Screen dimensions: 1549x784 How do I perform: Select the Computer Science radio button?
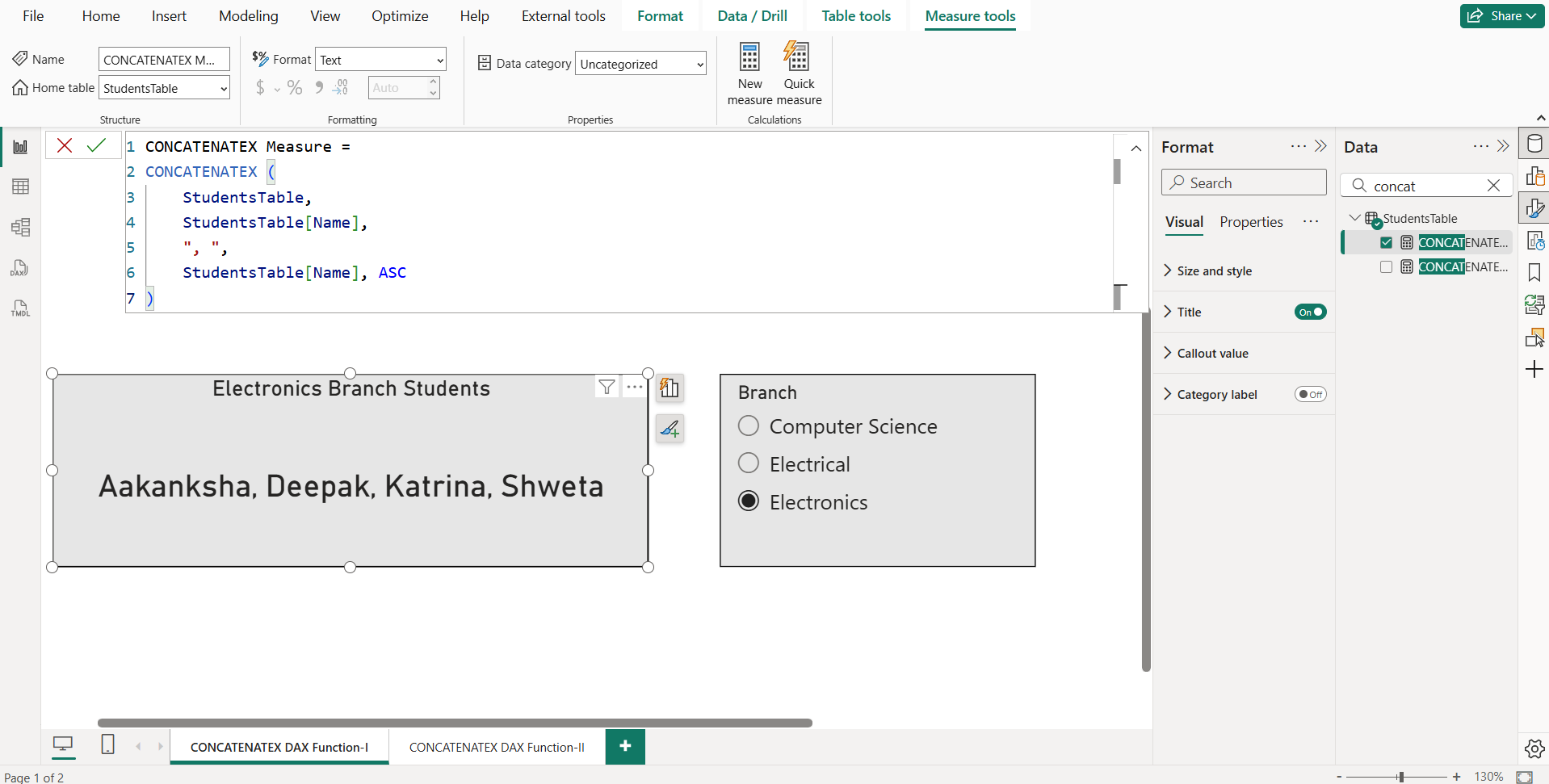coord(748,426)
